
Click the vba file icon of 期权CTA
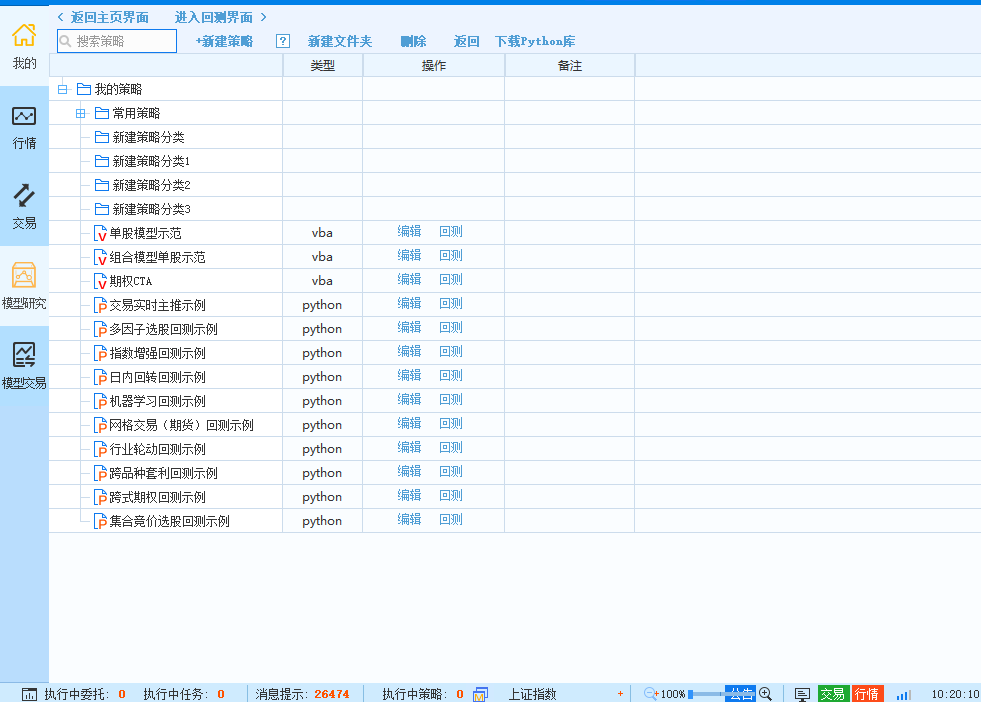[100, 282]
